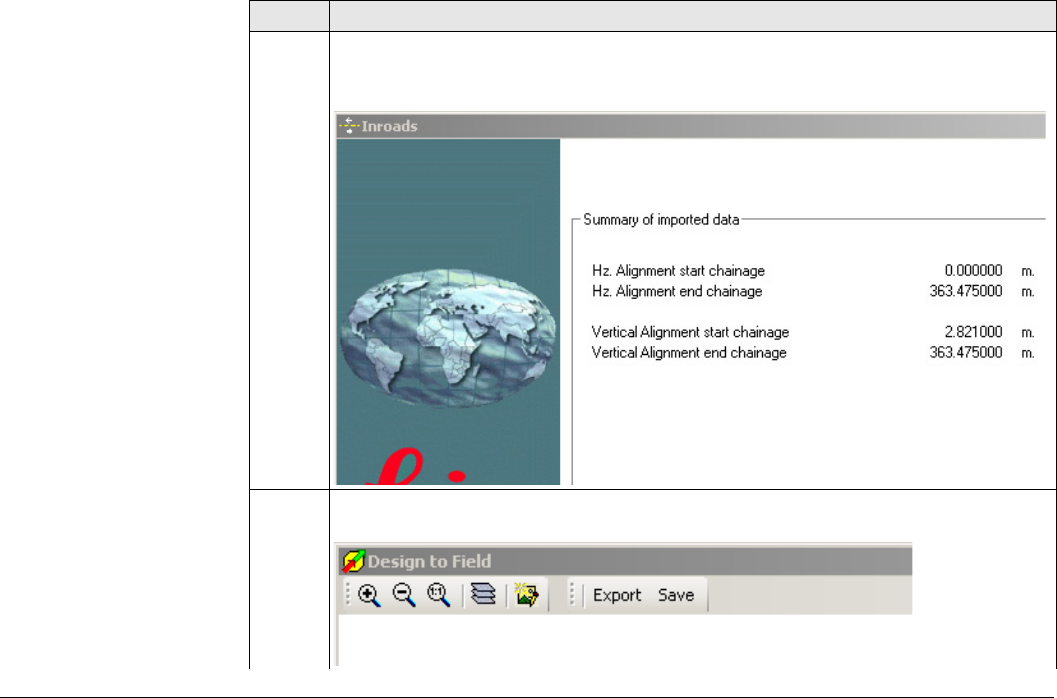Click the Zoom In magnifier icon
This screenshot has height=698, width=1057.
pos(369,595)
